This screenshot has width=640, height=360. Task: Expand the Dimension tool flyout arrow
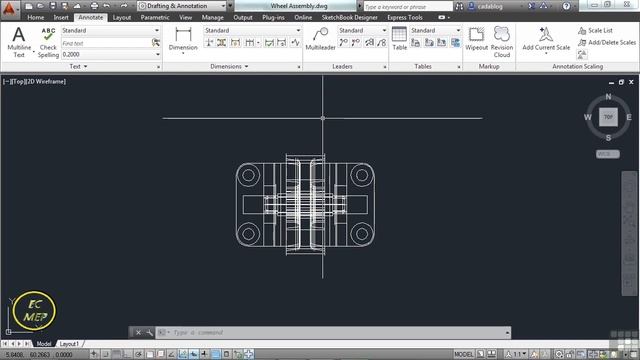point(183,53)
